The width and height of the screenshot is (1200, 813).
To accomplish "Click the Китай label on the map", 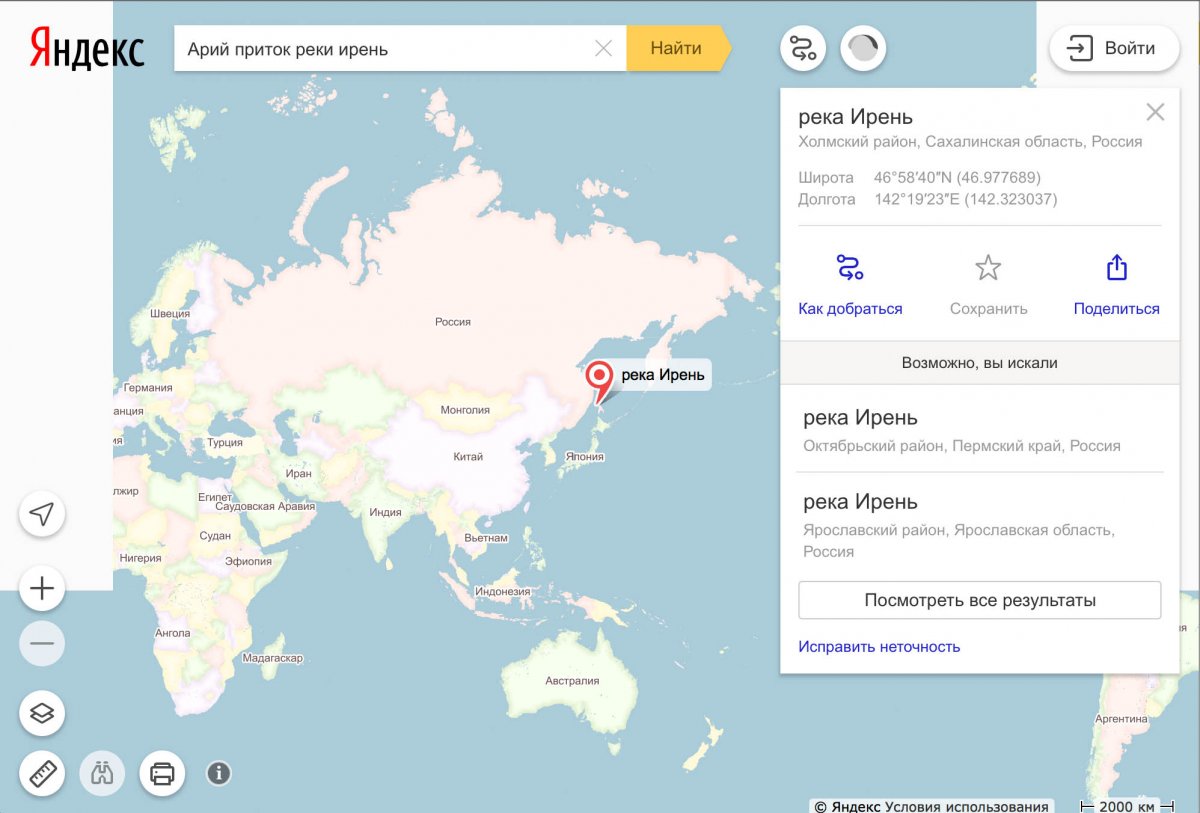I will pos(468,457).
